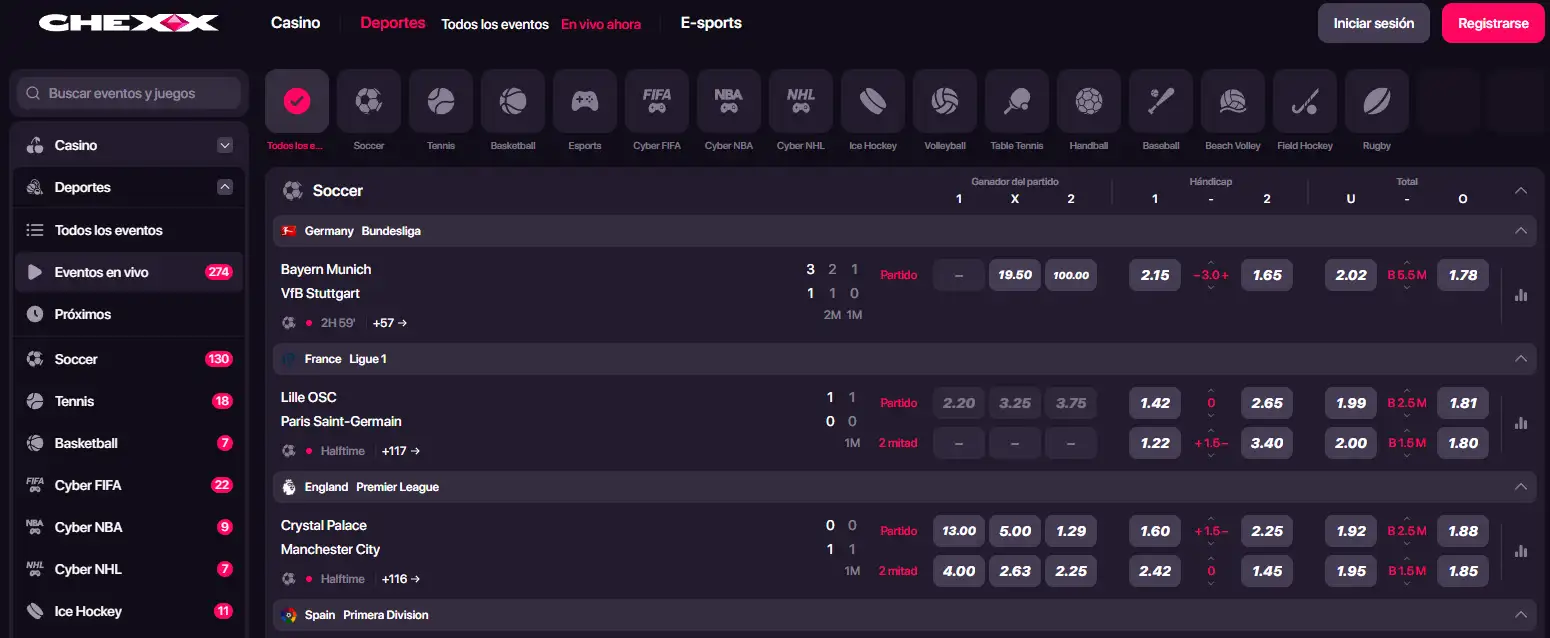Select the Handball icon in sports bar
The image size is (1550, 638).
1088,101
